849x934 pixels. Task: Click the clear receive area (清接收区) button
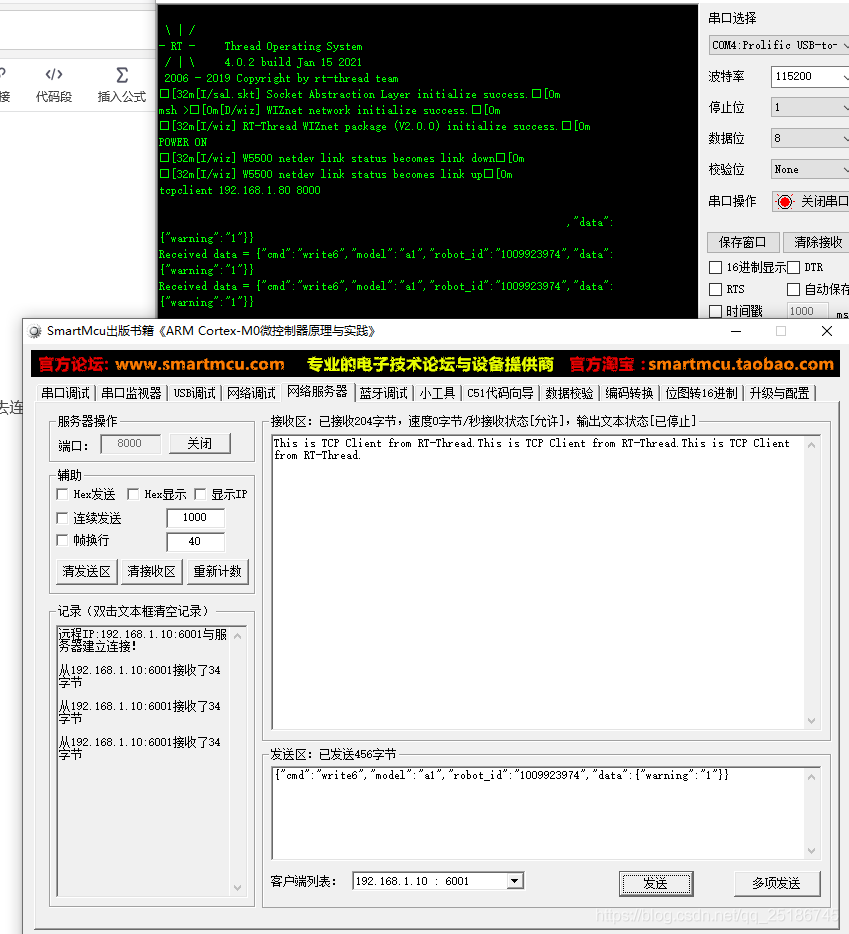(151, 572)
